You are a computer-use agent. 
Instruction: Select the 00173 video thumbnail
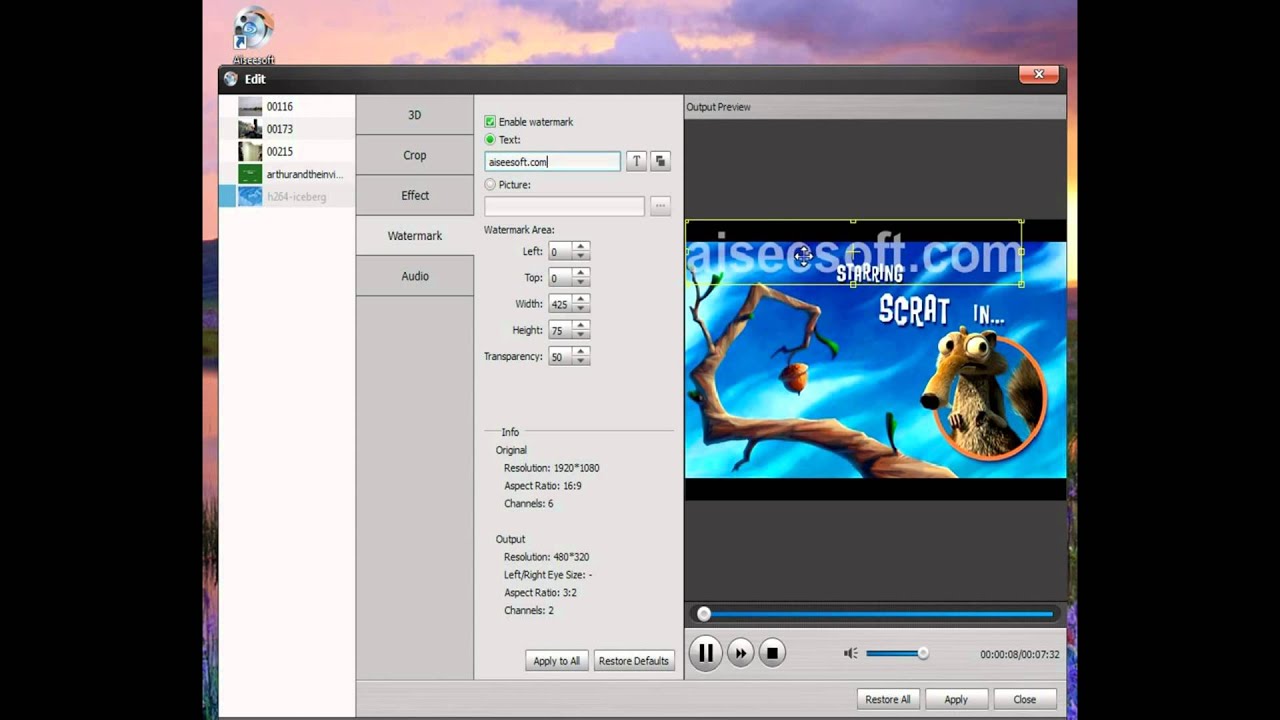(x=250, y=129)
